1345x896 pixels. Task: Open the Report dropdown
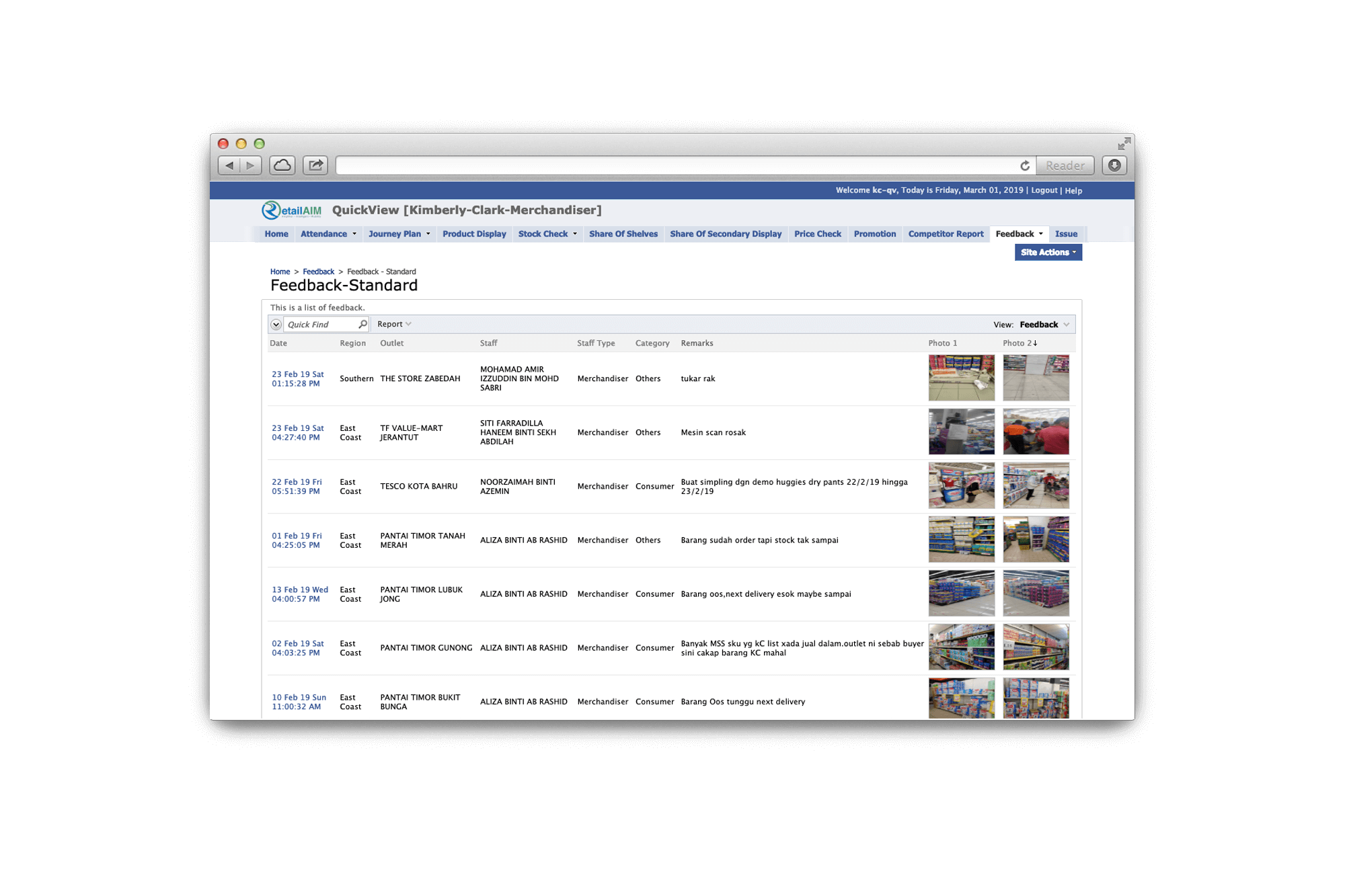click(x=394, y=324)
